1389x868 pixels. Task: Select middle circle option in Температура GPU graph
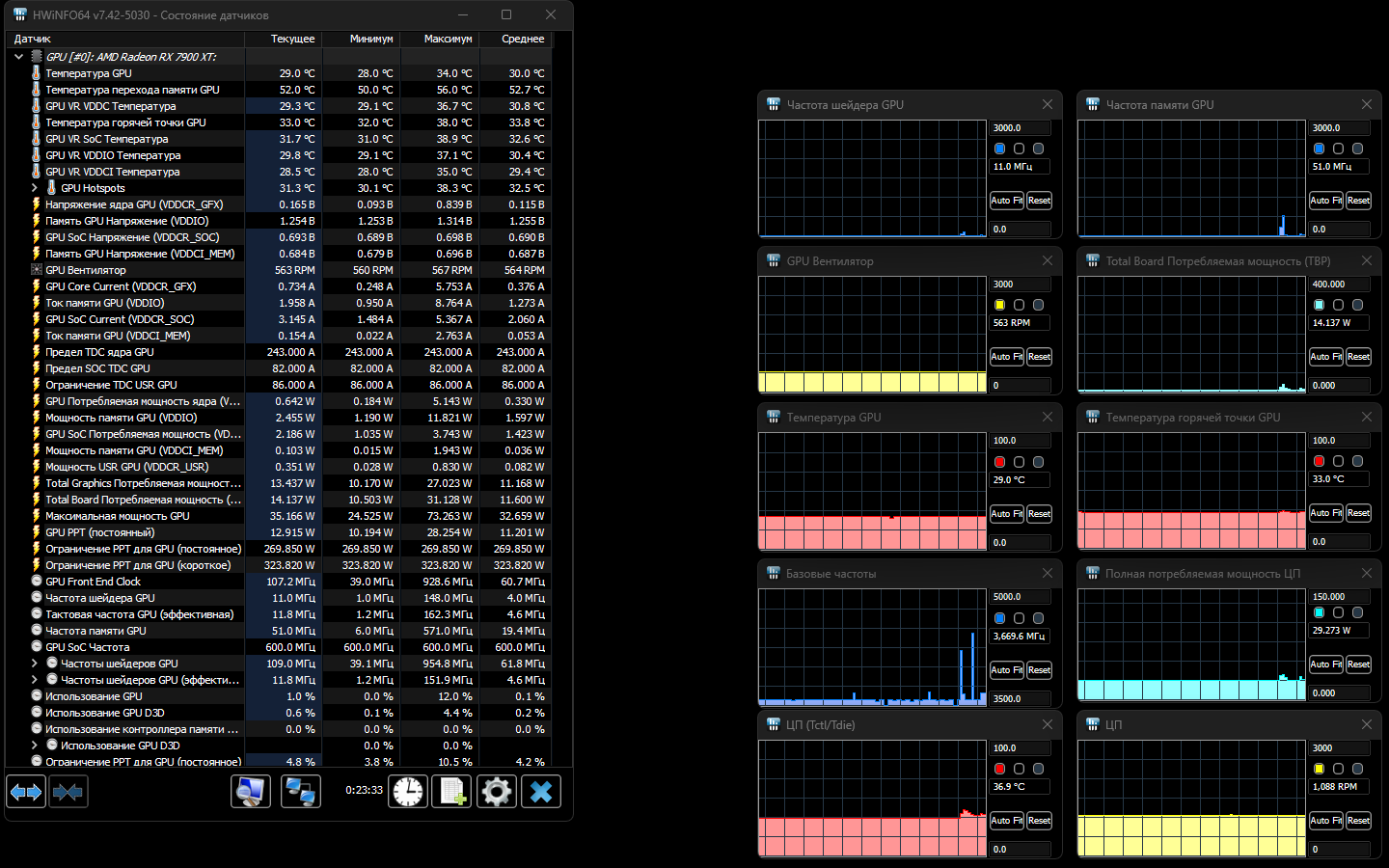(1019, 462)
